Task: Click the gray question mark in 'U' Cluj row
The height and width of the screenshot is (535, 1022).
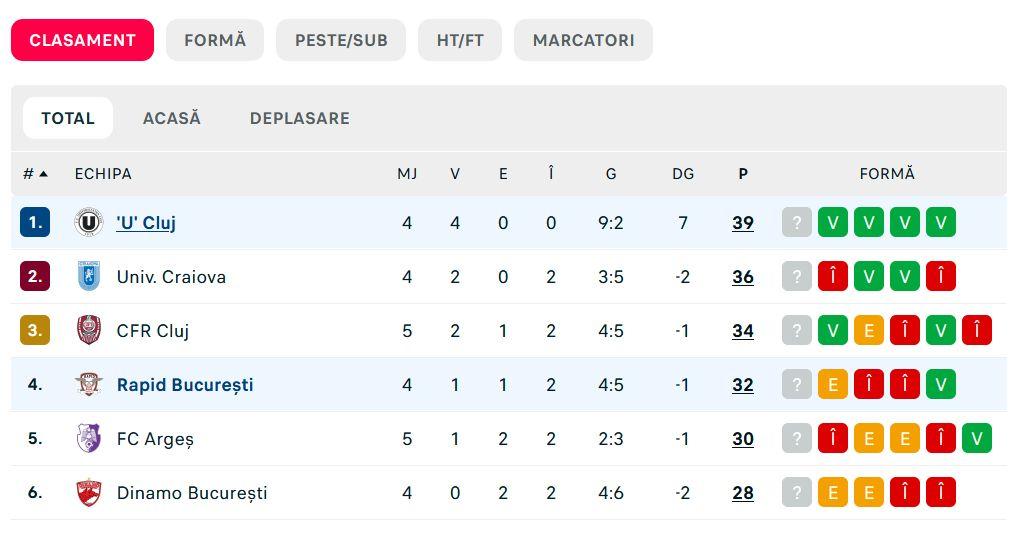Action: (x=796, y=222)
